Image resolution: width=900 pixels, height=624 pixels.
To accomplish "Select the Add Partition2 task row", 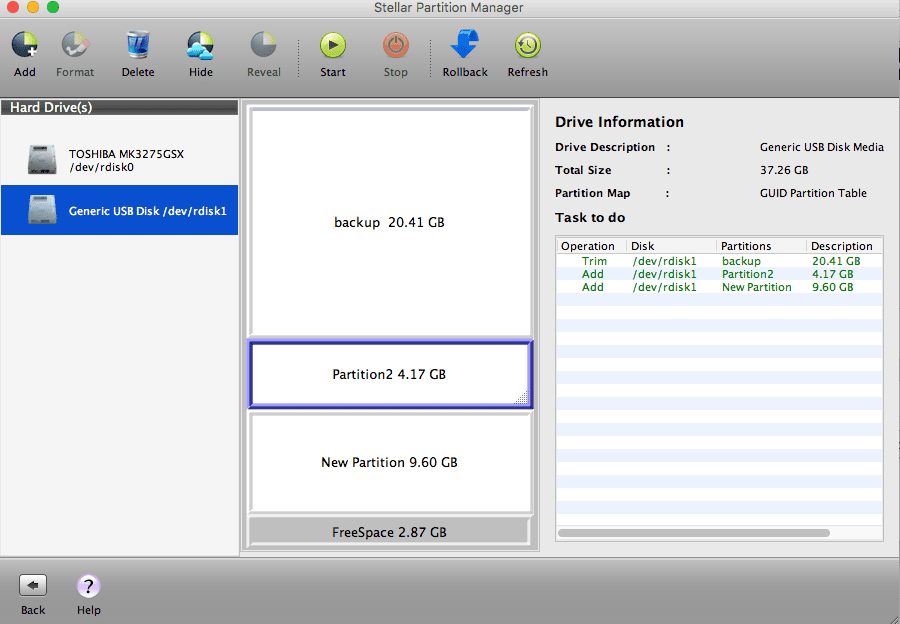I will [719, 274].
